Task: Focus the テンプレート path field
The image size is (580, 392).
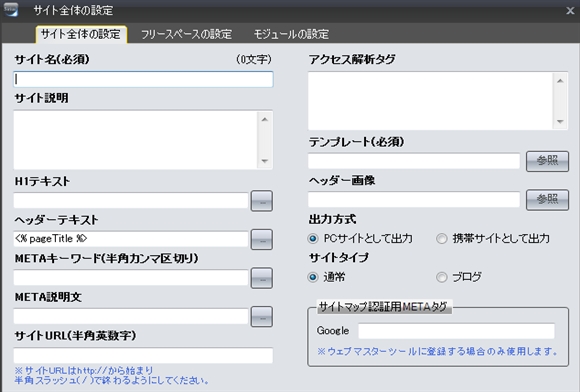Action: click(x=414, y=161)
